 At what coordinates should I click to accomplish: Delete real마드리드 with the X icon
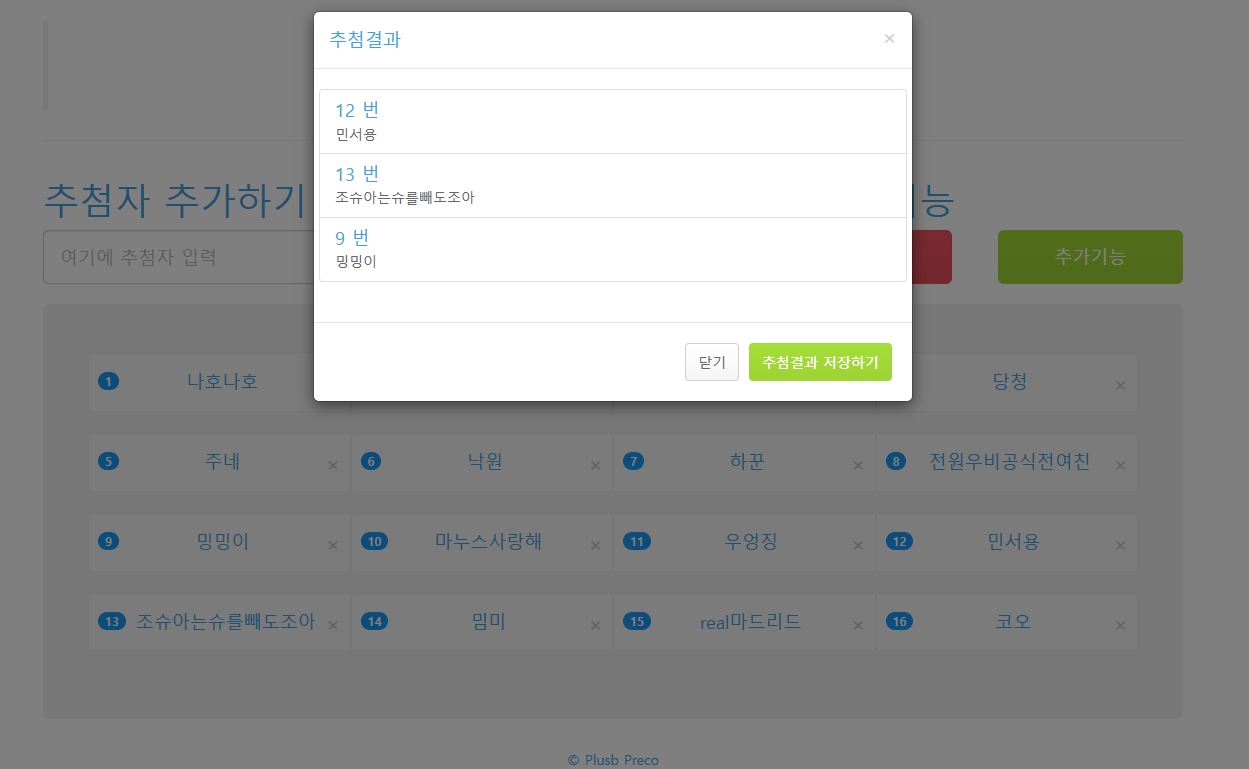pyautogui.click(x=857, y=625)
